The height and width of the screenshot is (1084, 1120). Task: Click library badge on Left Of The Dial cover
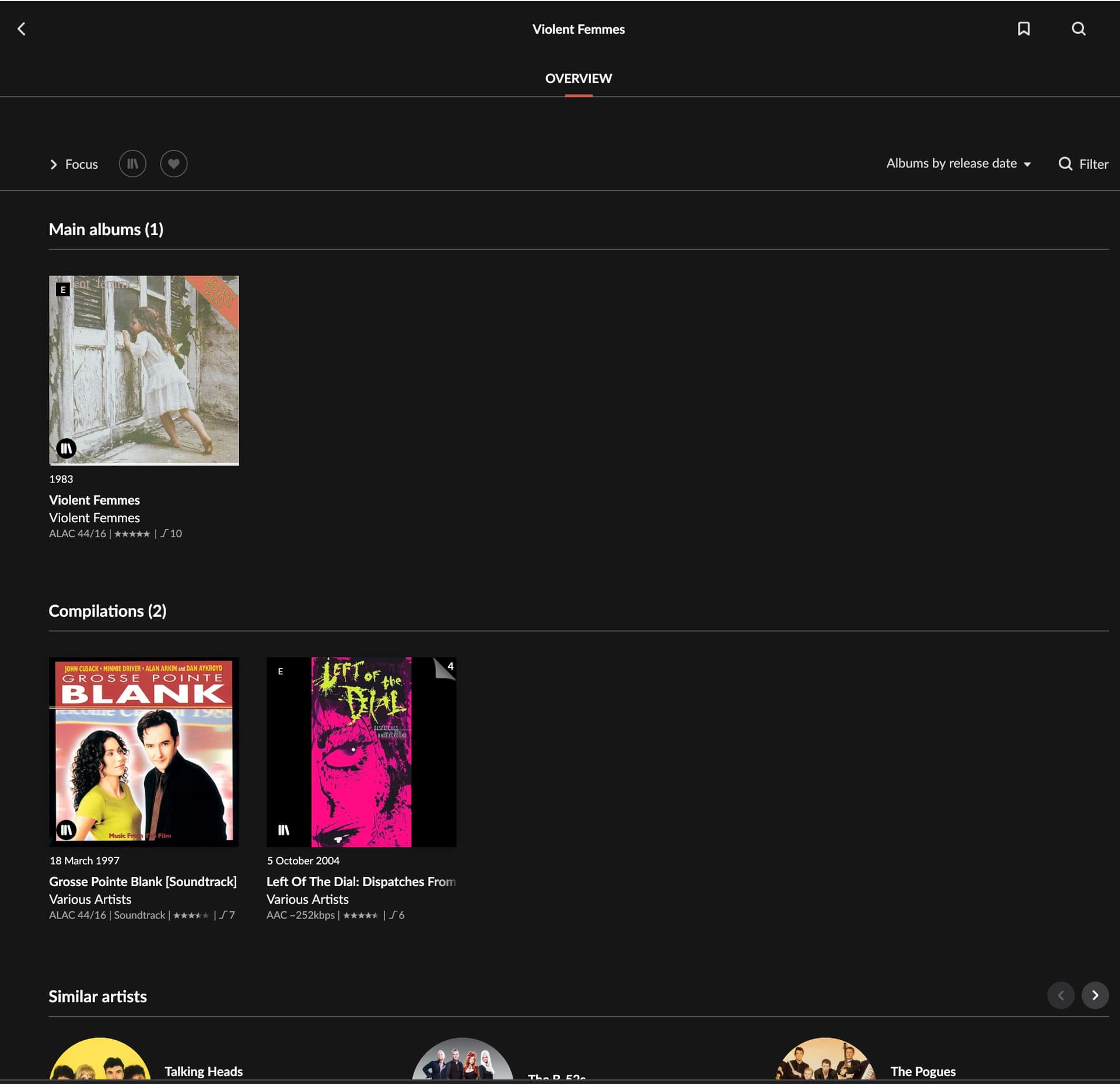click(284, 830)
